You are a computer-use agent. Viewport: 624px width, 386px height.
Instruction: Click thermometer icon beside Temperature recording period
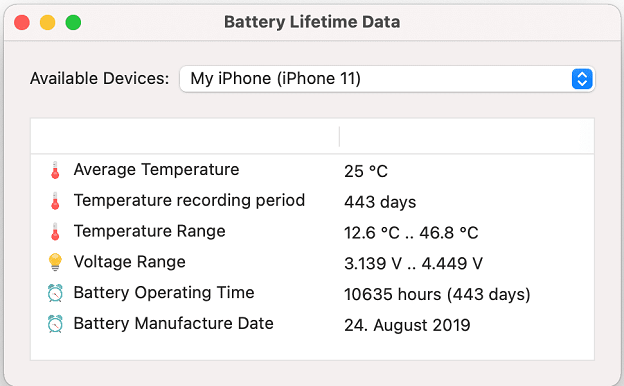(x=55, y=201)
